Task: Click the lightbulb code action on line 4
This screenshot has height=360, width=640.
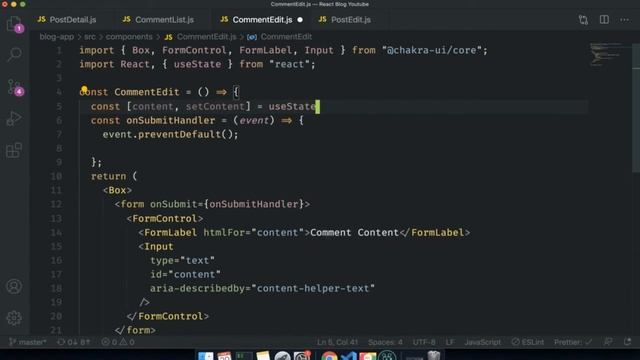Action: 84,89
